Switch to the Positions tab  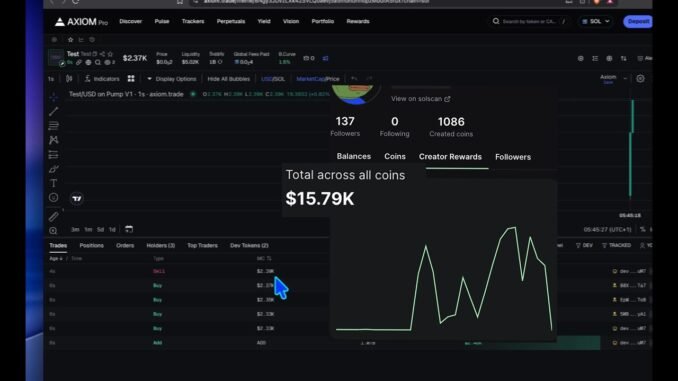92,245
